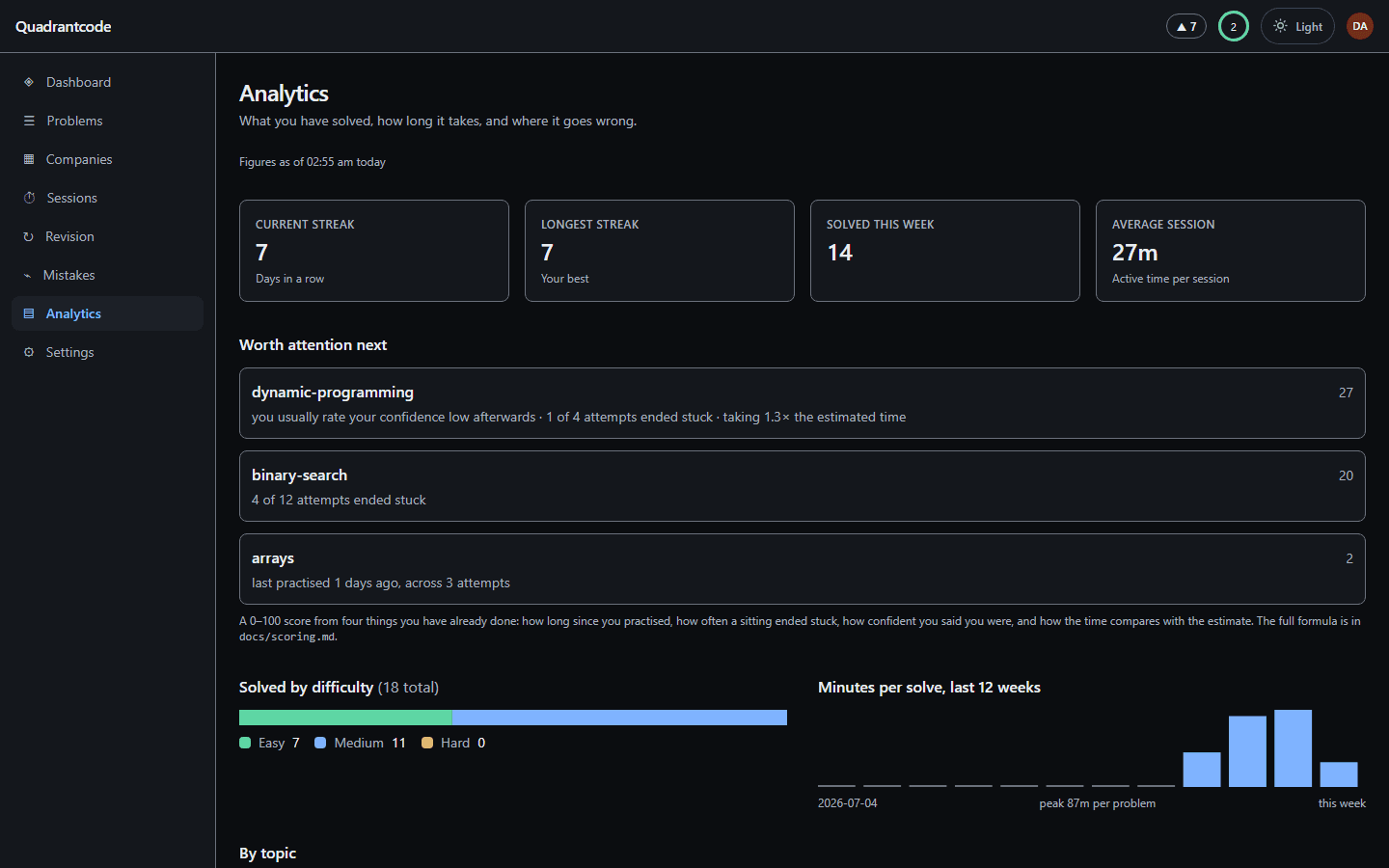The height and width of the screenshot is (868, 1389).
Task: Go to the Problems page
Action: point(107,121)
